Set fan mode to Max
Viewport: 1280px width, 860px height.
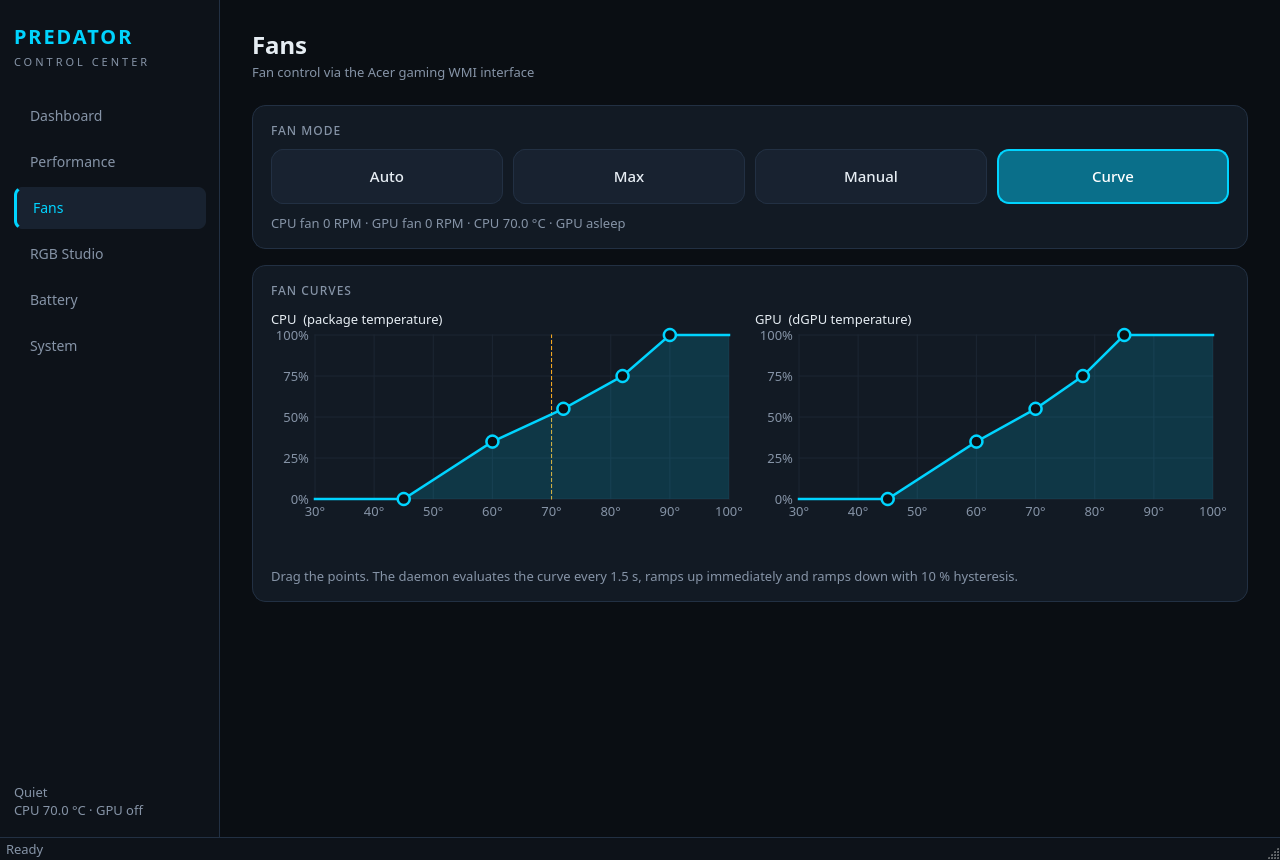[629, 177]
